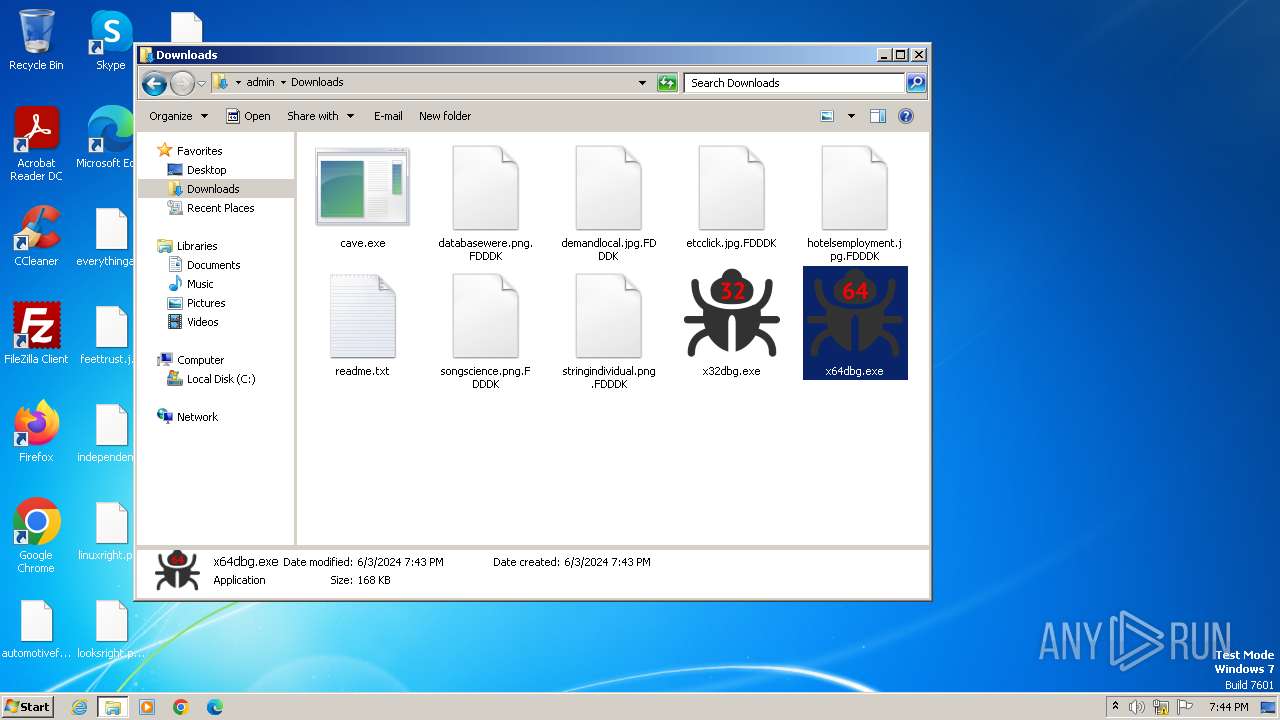Open Internet Explorer in taskbar
This screenshot has height=720, width=1280.
point(79,707)
